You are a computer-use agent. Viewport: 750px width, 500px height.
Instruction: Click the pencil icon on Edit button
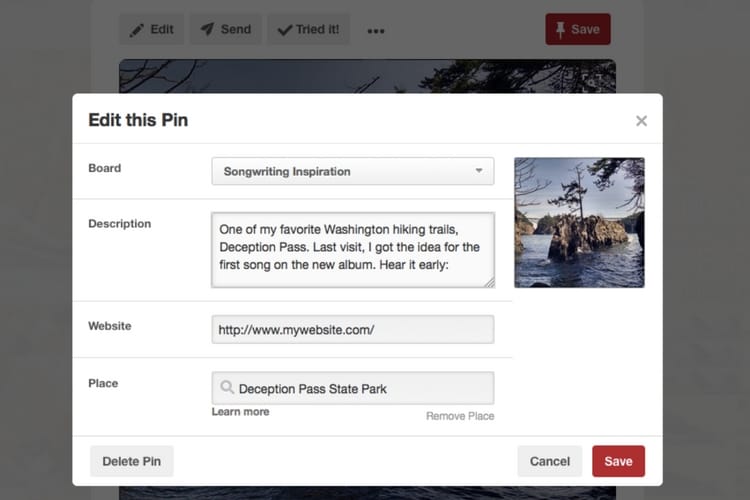(136, 29)
